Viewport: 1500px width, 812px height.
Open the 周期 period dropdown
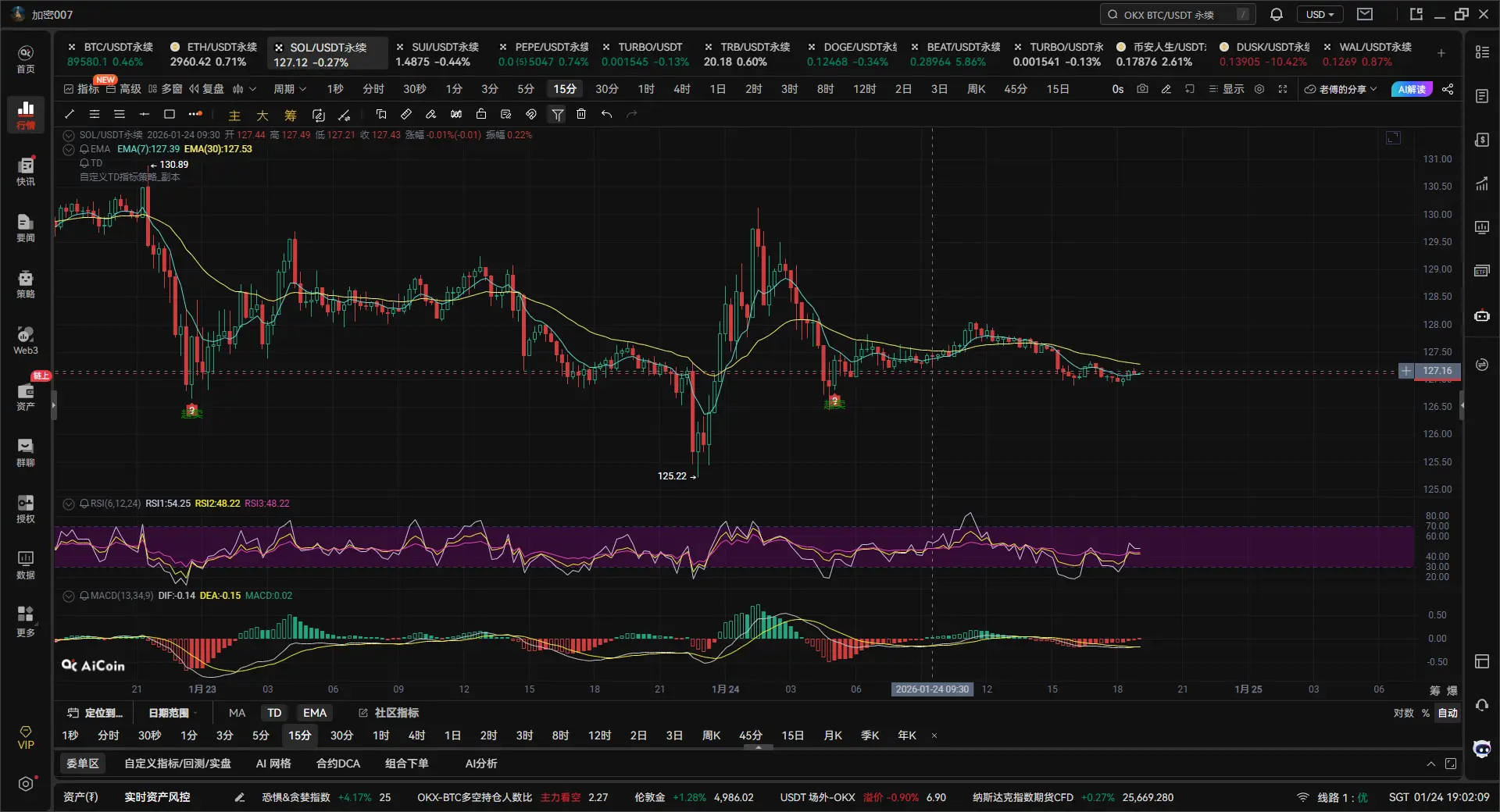[x=289, y=89]
